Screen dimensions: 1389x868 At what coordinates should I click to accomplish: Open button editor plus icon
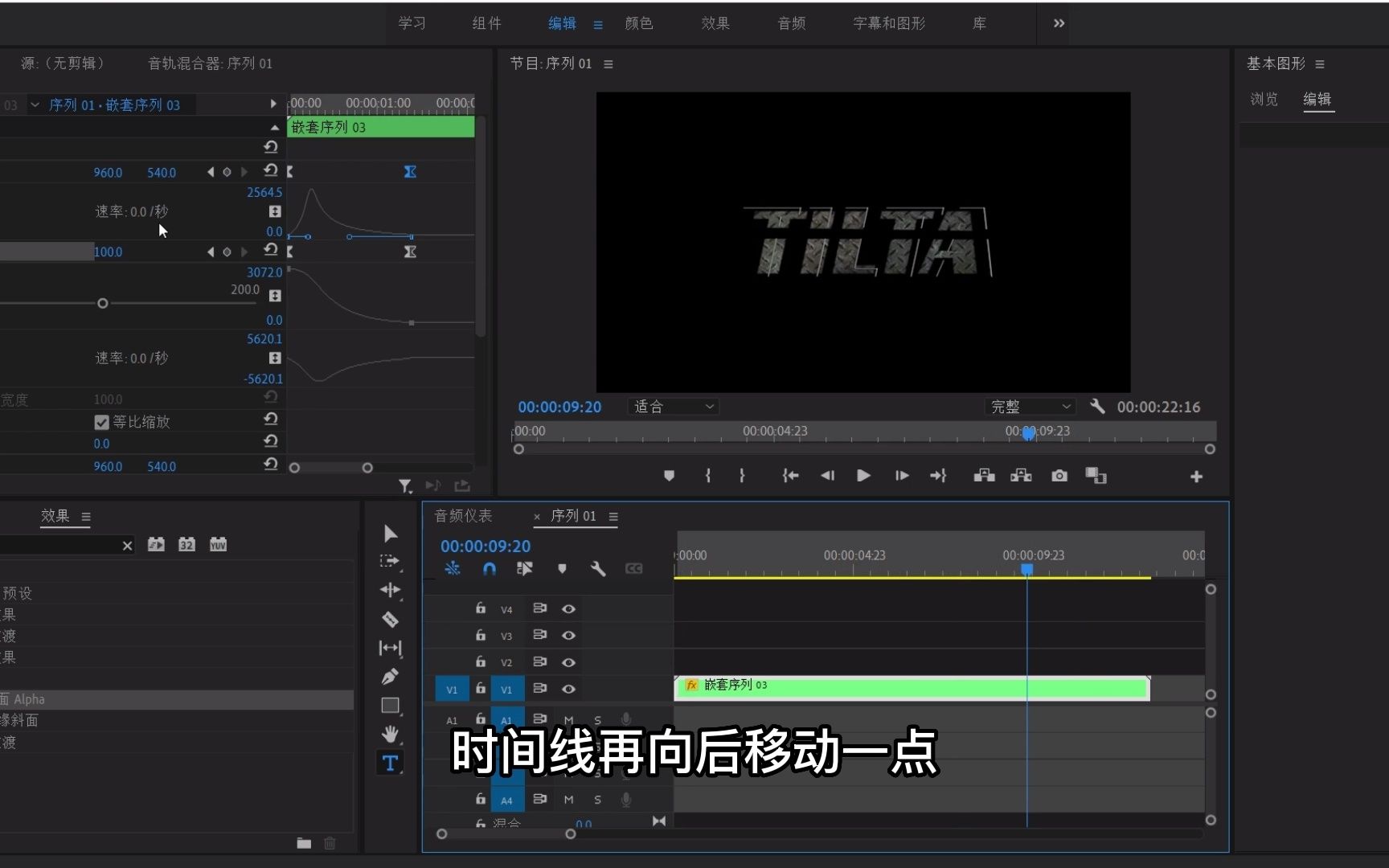(1196, 477)
